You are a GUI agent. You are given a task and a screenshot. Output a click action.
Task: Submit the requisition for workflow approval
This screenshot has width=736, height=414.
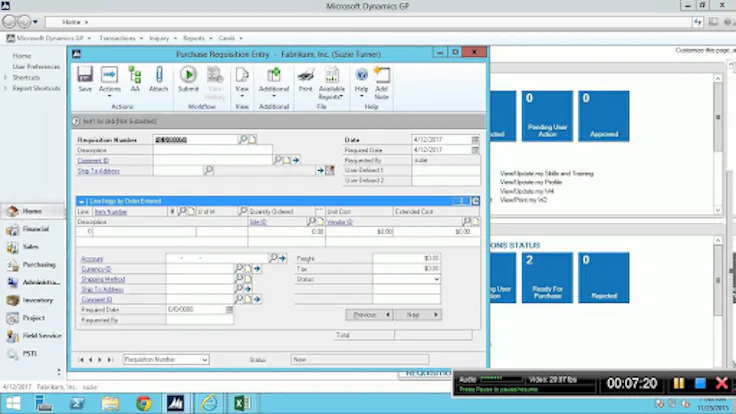(188, 79)
